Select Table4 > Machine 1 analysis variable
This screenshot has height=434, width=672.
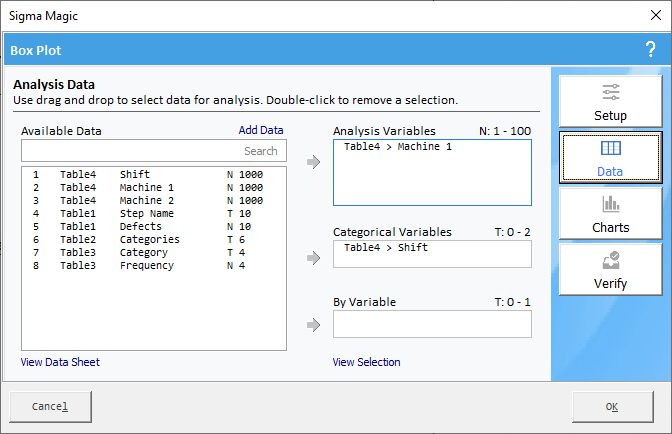[x=398, y=147]
